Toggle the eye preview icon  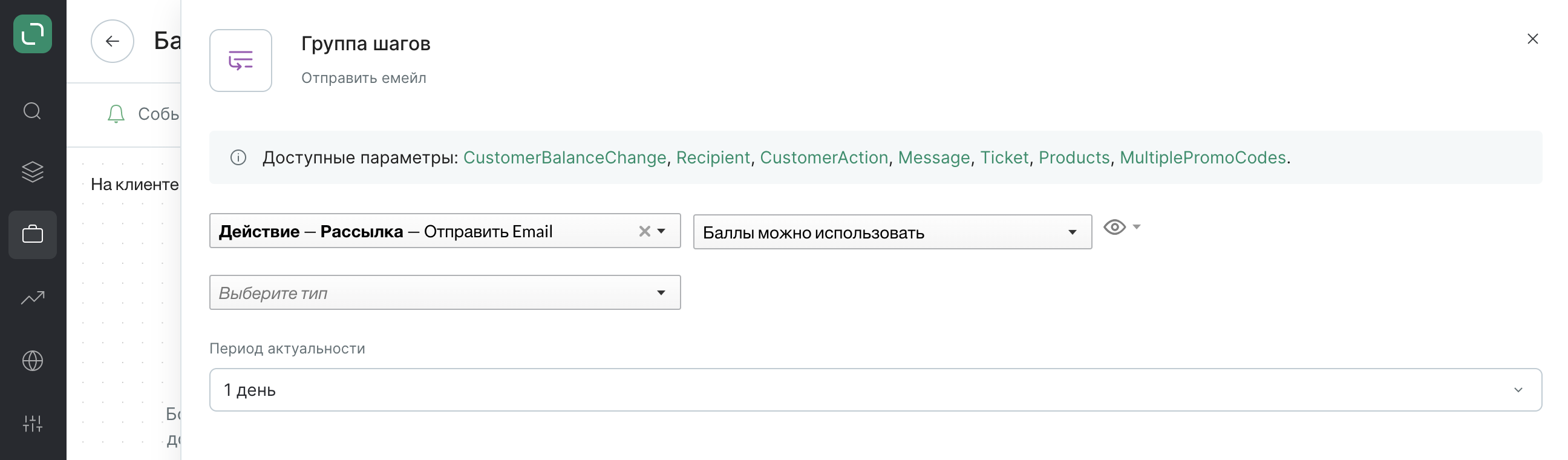point(1114,227)
